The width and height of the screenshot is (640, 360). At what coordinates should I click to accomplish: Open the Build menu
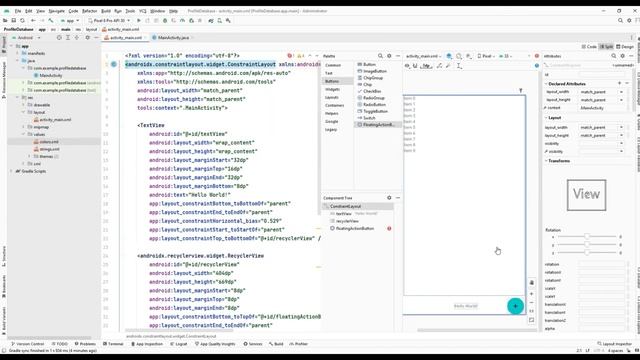(x=106, y=11)
